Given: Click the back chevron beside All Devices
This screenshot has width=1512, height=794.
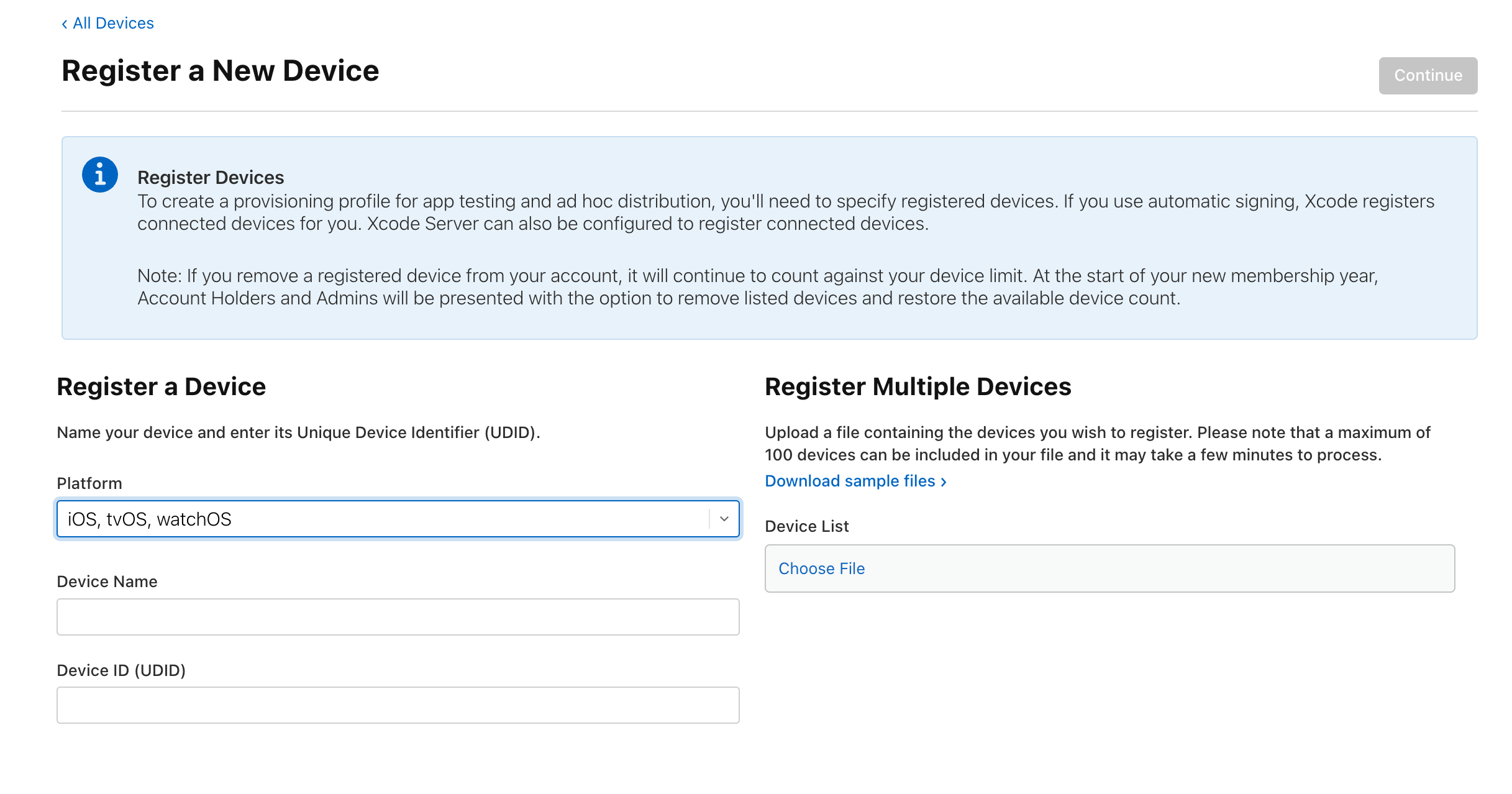Looking at the screenshot, I should tap(65, 24).
